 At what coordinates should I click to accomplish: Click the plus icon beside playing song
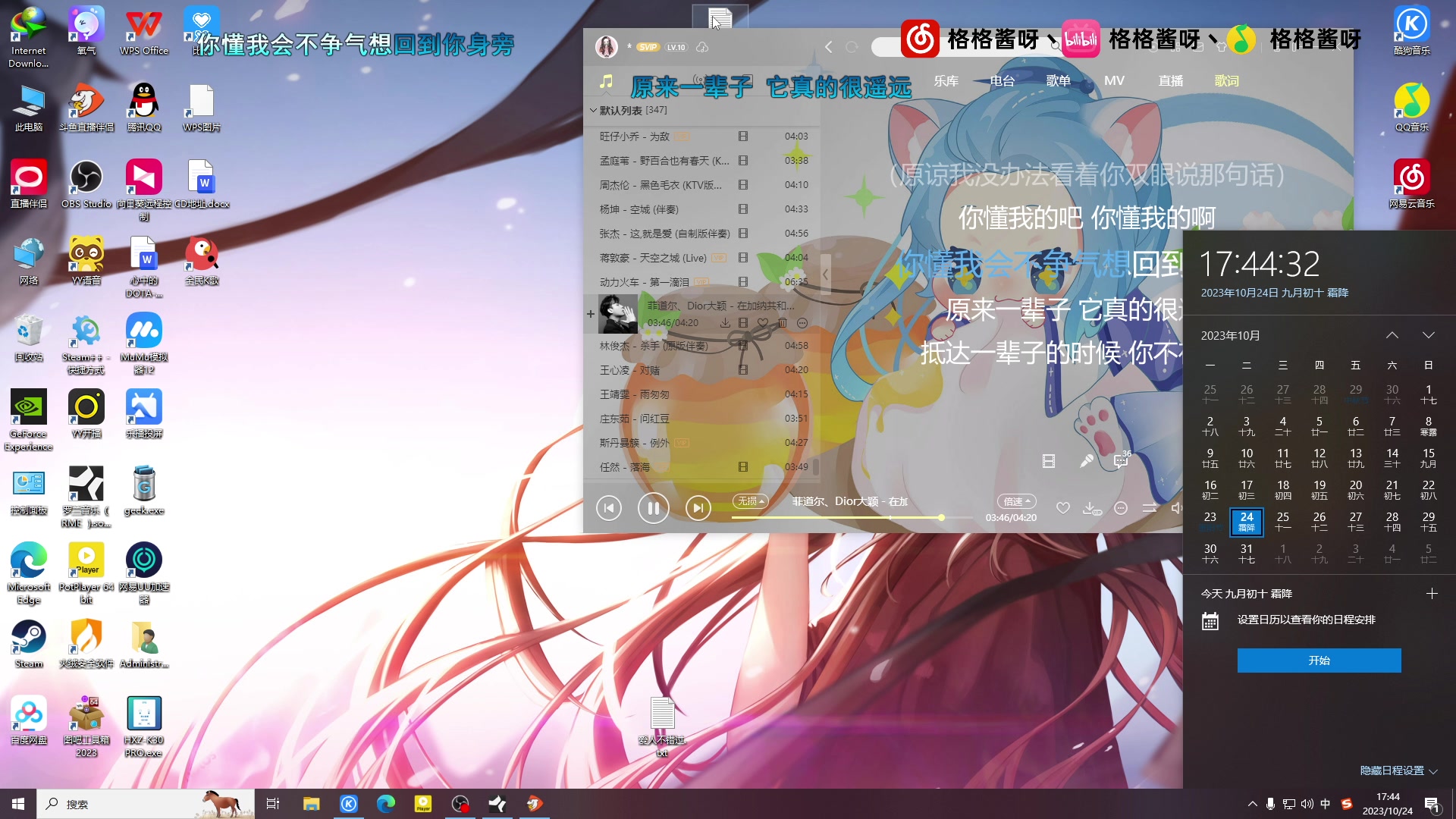[x=591, y=313]
